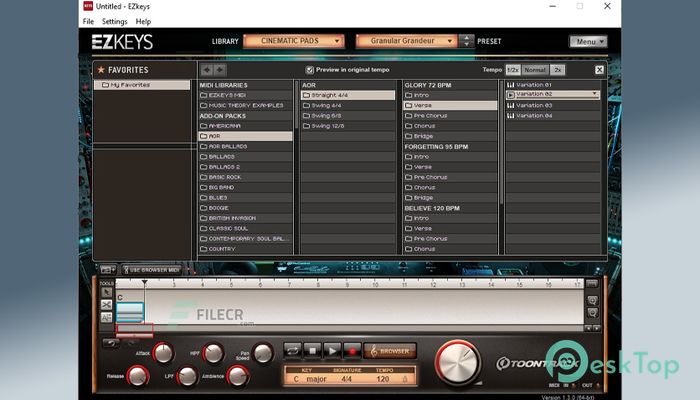Toggle Preview in original tempo checkbox

coord(309,70)
